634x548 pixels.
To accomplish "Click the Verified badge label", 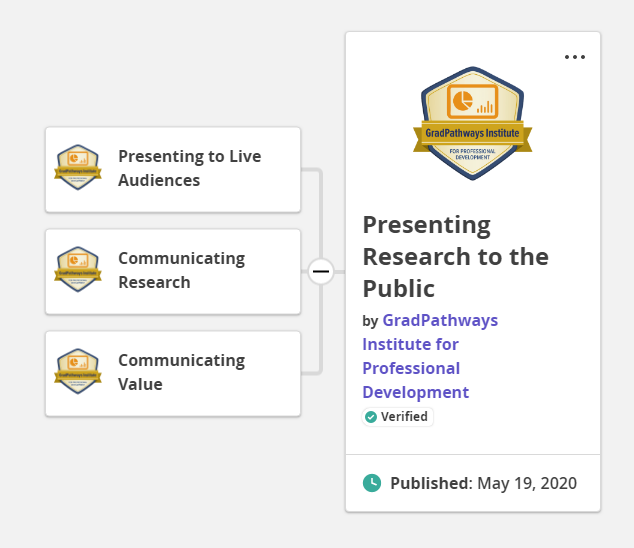I will tap(397, 417).
